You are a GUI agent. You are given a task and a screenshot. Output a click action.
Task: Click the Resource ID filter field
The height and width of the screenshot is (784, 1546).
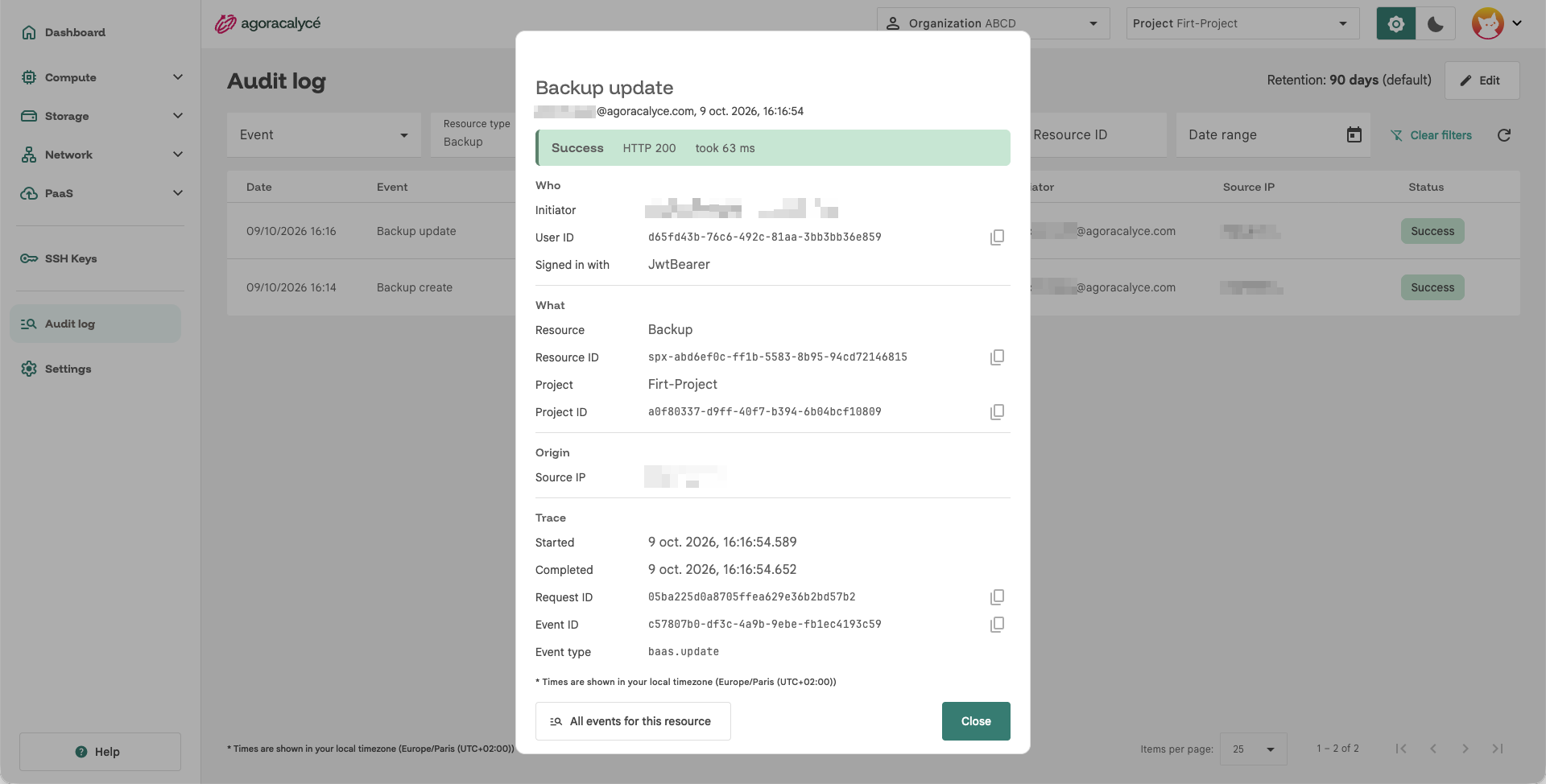[x=1098, y=135]
